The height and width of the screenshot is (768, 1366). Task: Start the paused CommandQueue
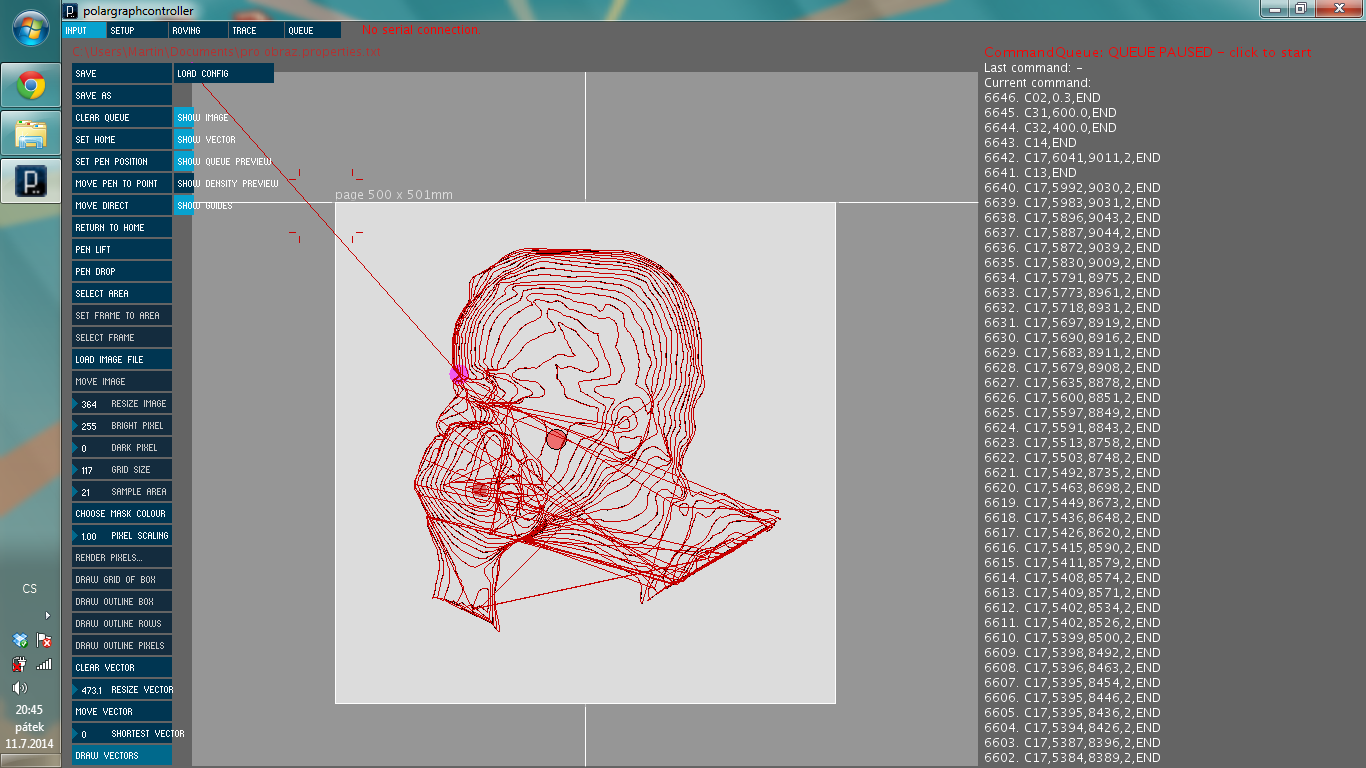[1148, 52]
